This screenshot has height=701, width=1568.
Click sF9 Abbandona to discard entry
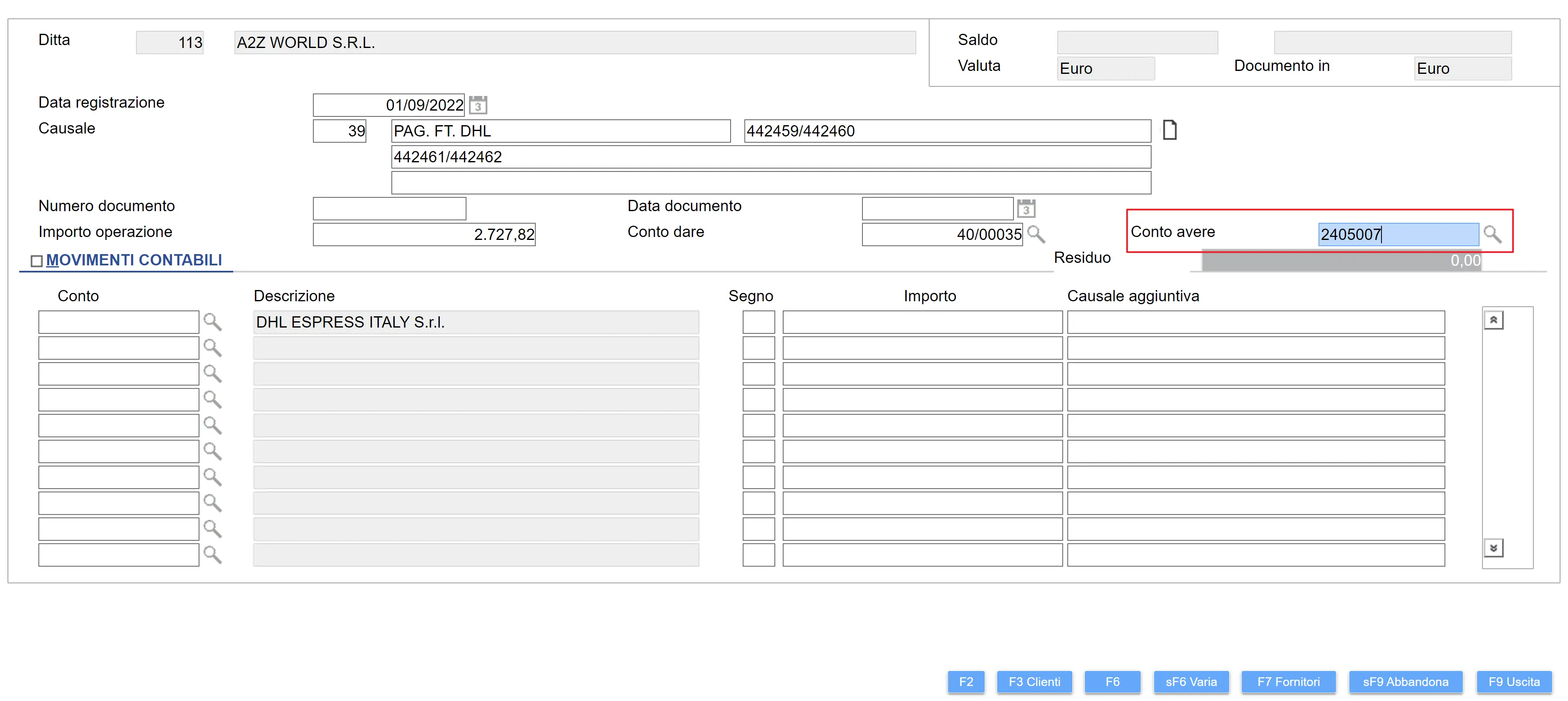(x=1405, y=681)
